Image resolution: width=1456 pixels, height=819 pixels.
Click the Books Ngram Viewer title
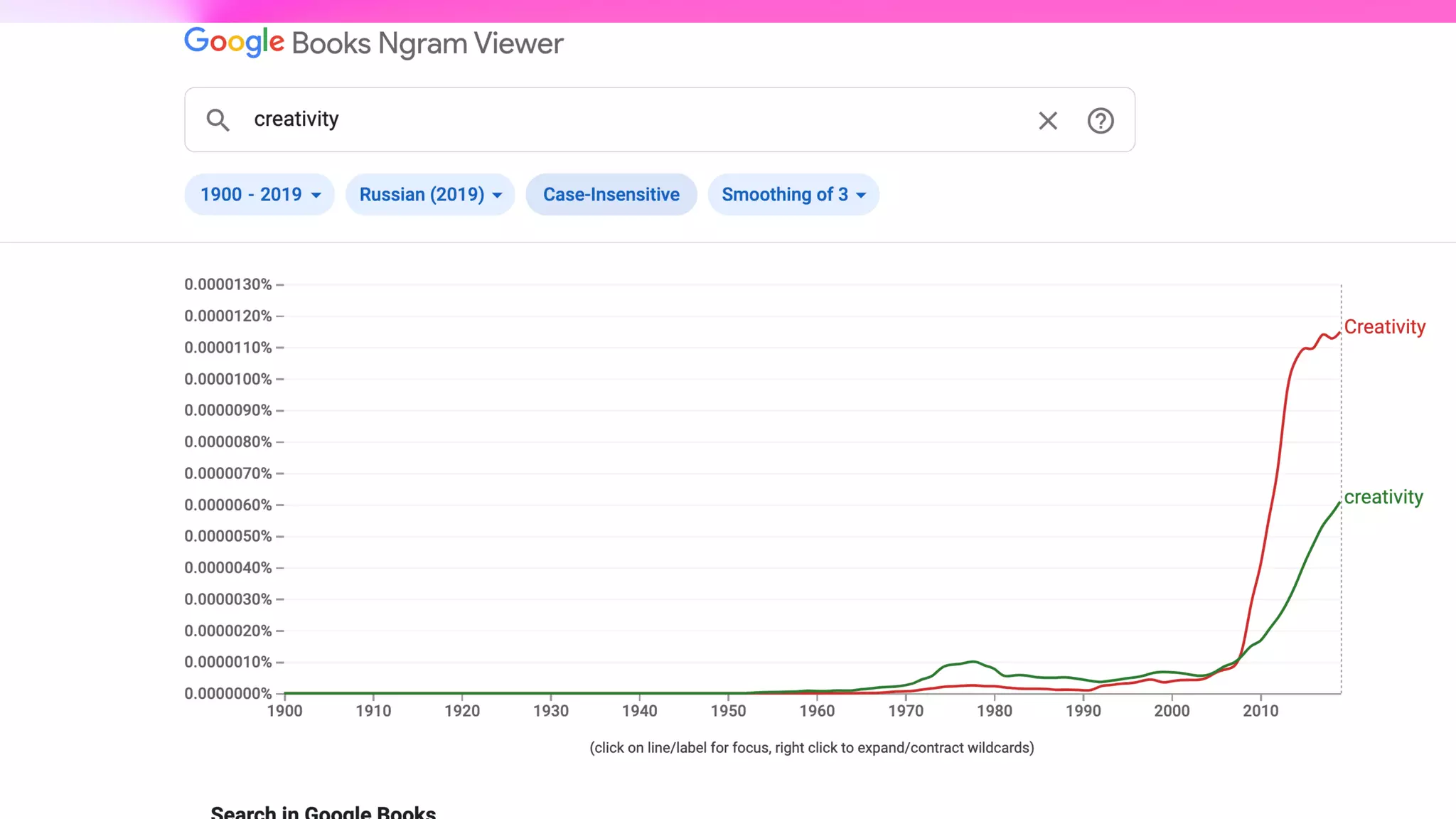pyautogui.click(x=427, y=44)
